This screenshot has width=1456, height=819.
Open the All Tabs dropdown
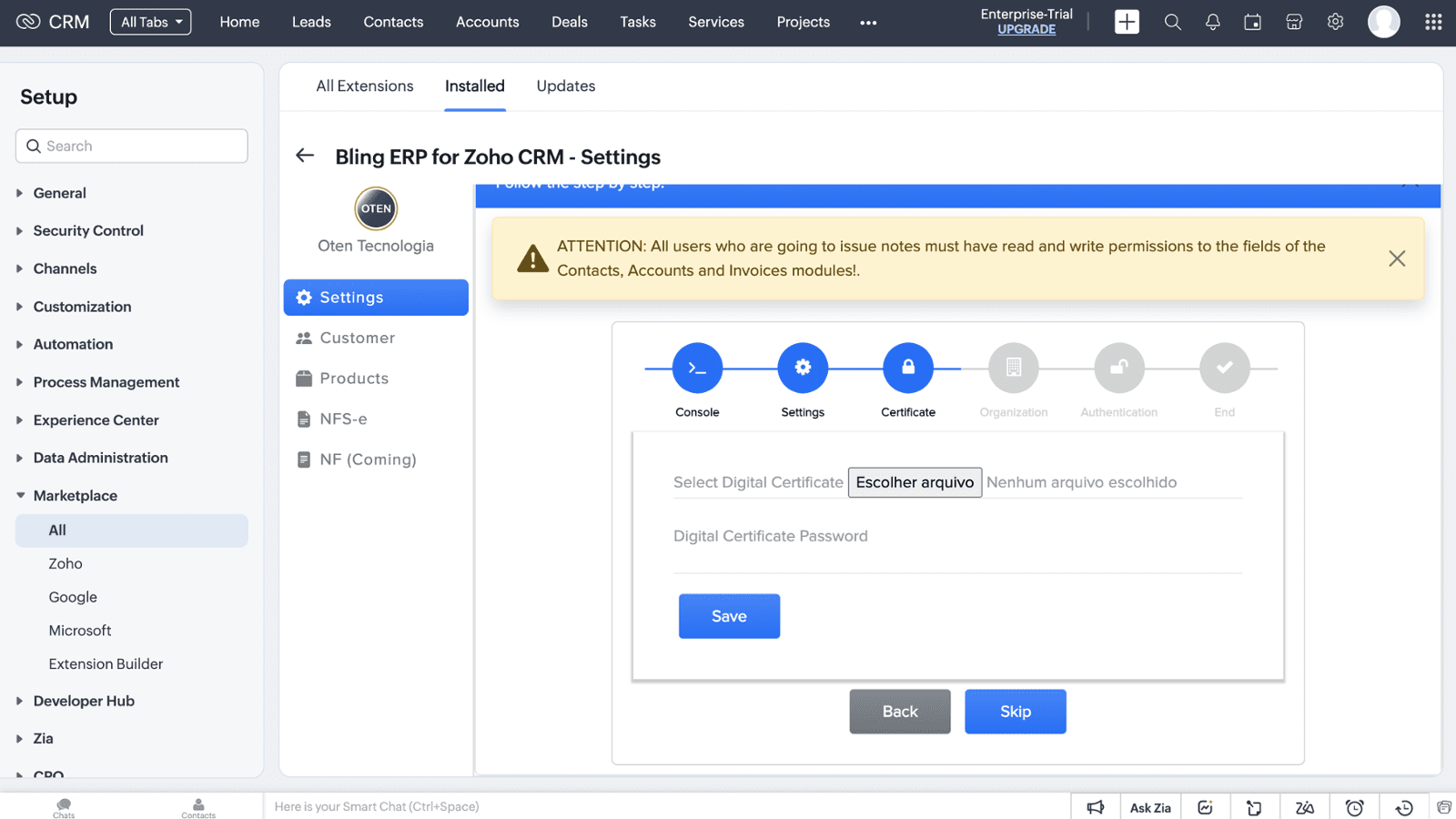point(150,22)
